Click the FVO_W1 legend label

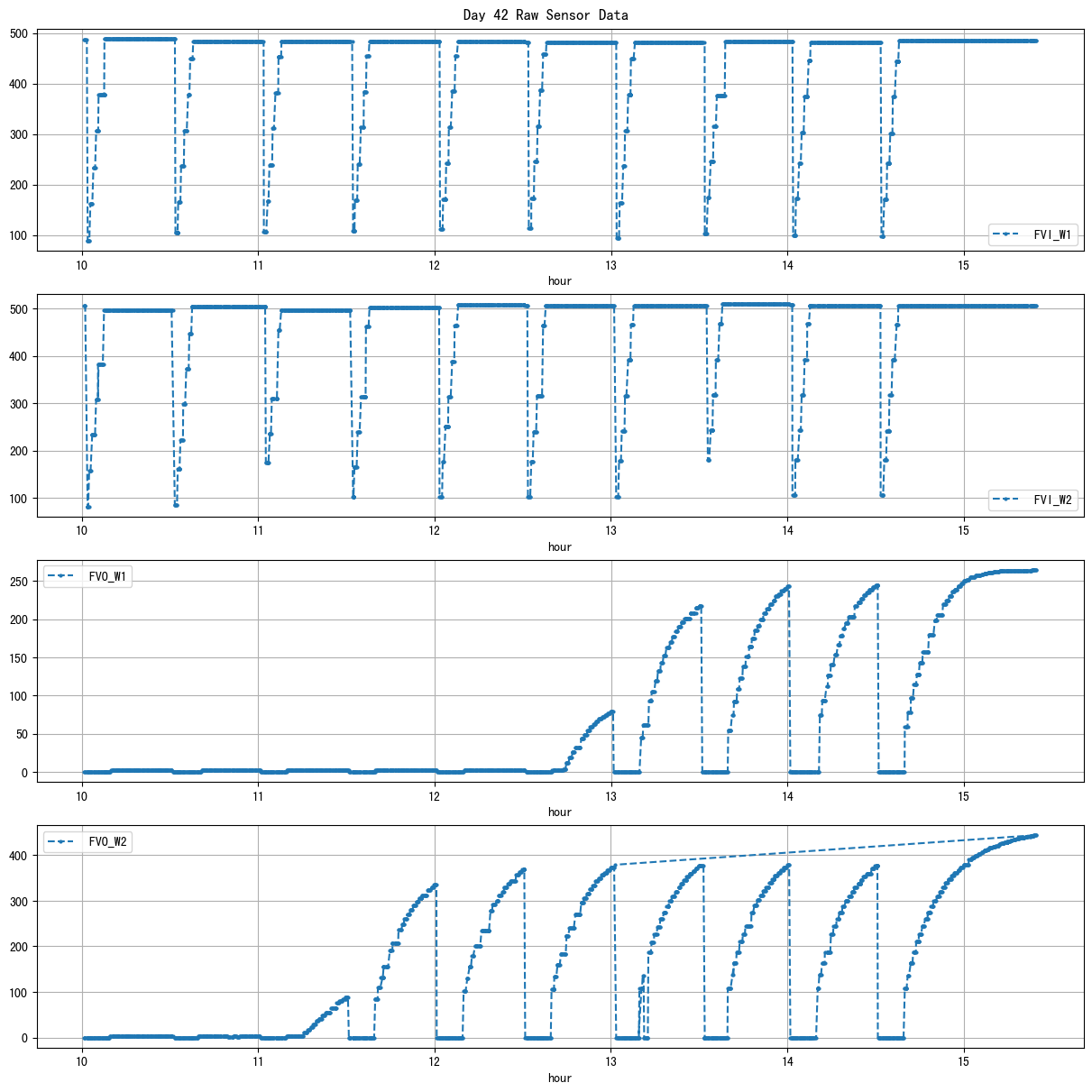108,577
